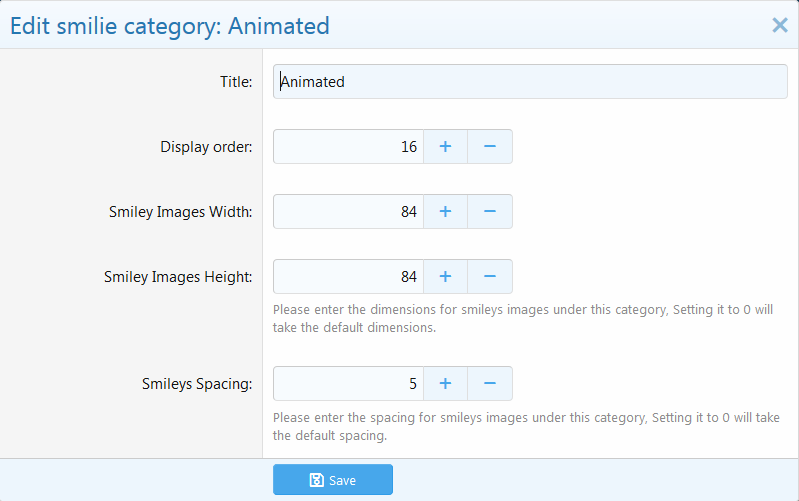Click the "Smiley Images Height:" label

[178, 277]
